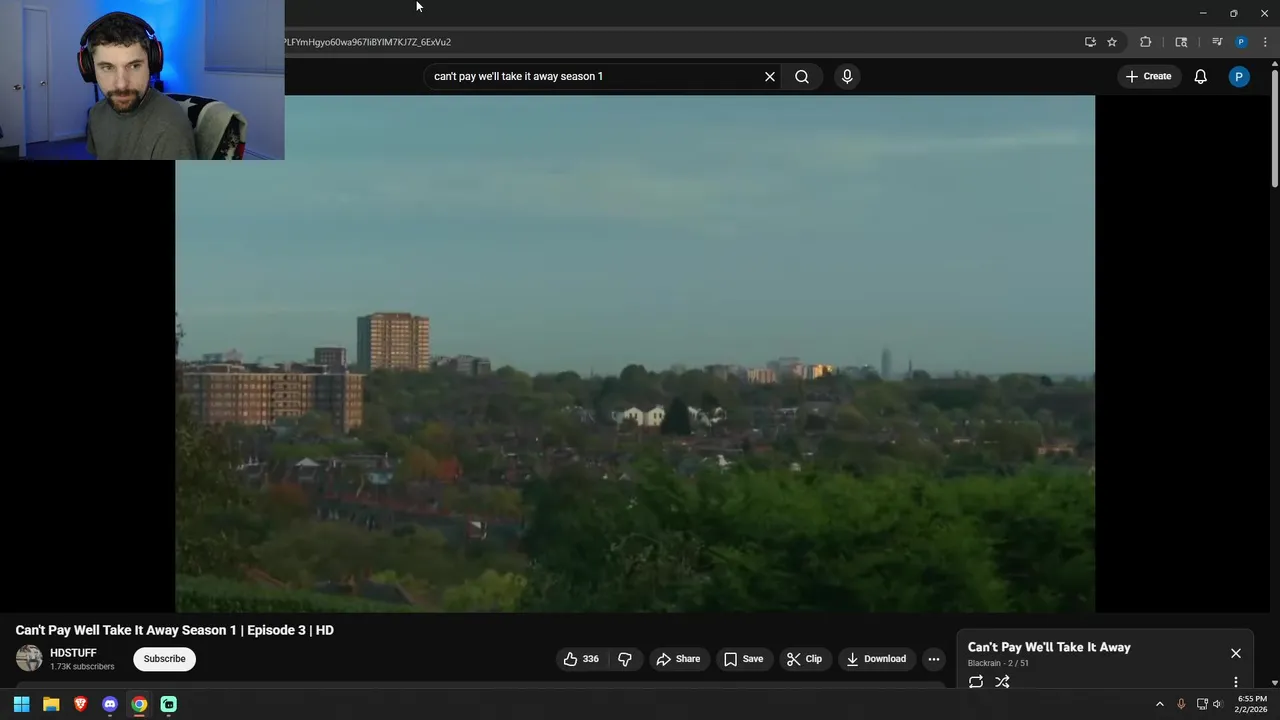Viewport: 1280px width, 720px height.
Task: Close the playlist panel
Action: pyautogui.click(x=1236, y=653)
